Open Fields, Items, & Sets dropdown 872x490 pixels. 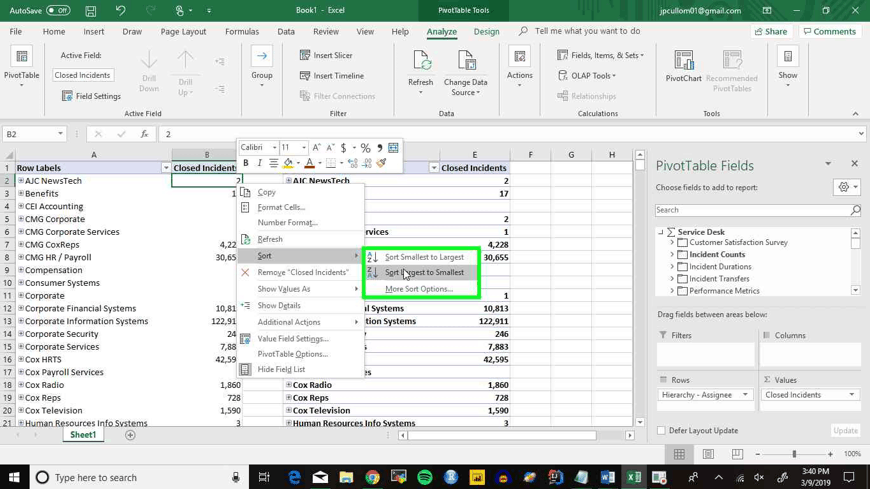click(600, 55)
